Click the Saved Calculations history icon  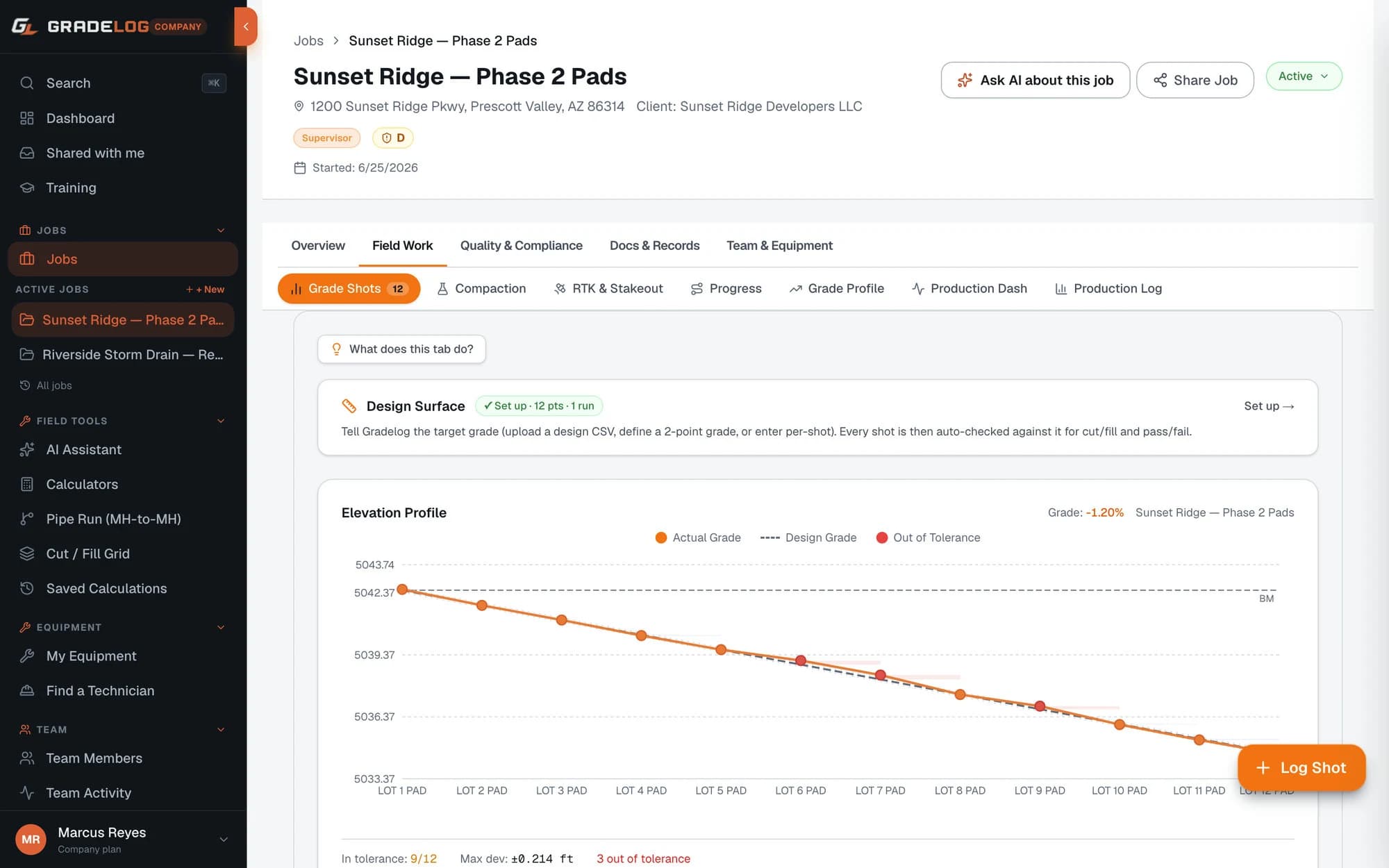(27, 588)
